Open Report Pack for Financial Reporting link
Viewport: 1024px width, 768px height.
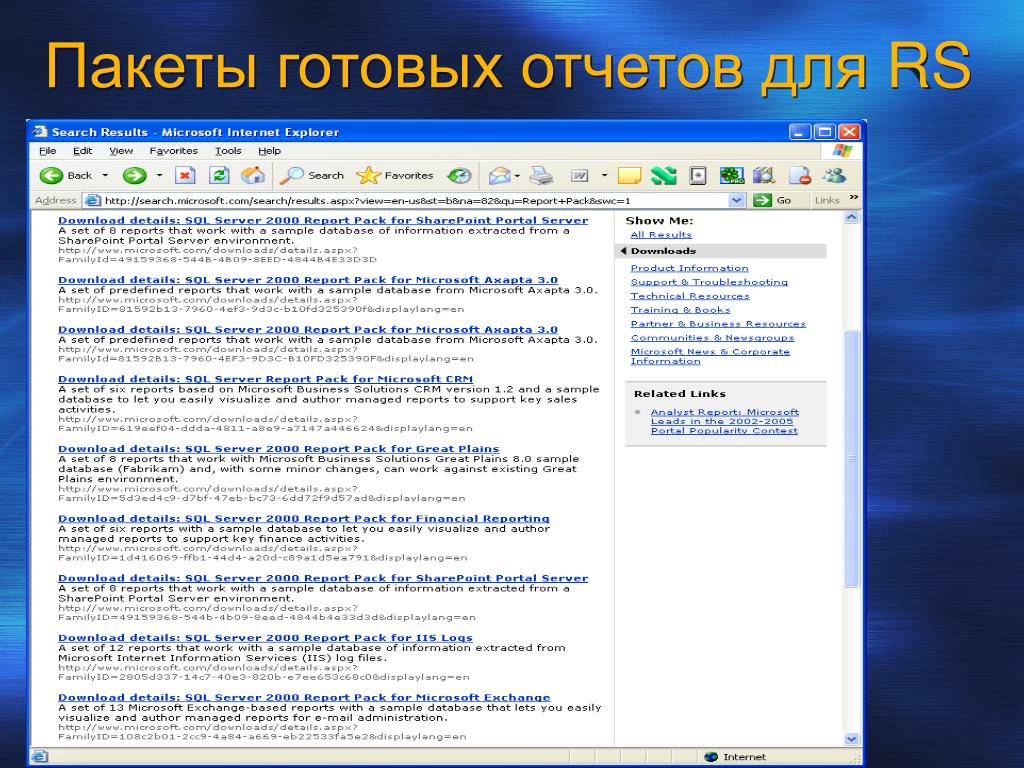[x=304, y=519]
